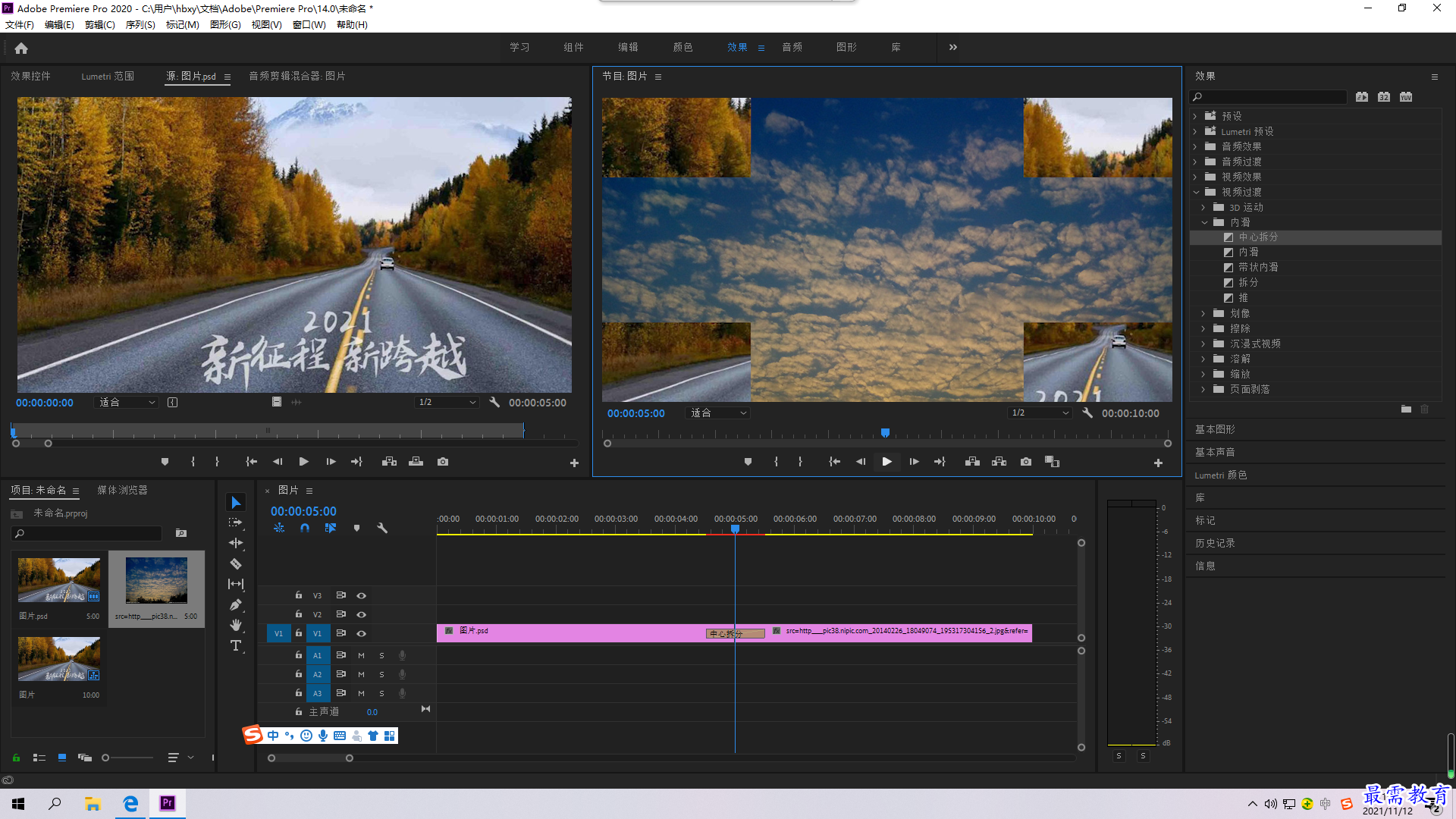Open Source monitor 适合 zoom dropdown
The height and width of the screenshot is (819, 1456).
click(x=126, y=402)
